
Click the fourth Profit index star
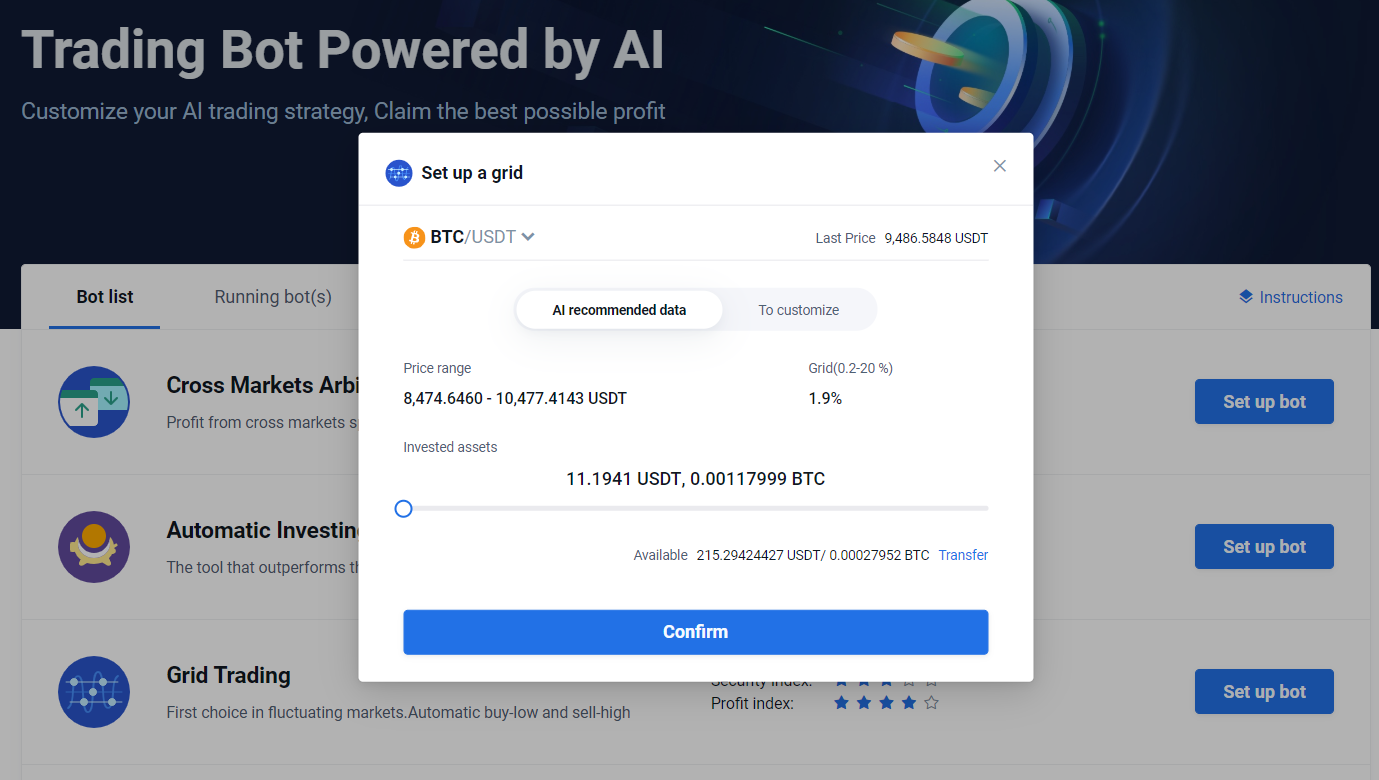909,703
